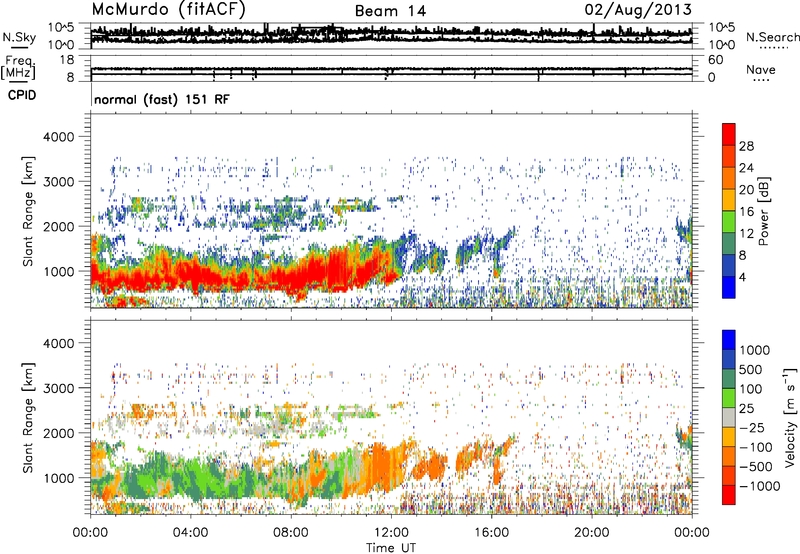Pick the Power colorbar segment between 8 and 12

(x=729, y=243)
